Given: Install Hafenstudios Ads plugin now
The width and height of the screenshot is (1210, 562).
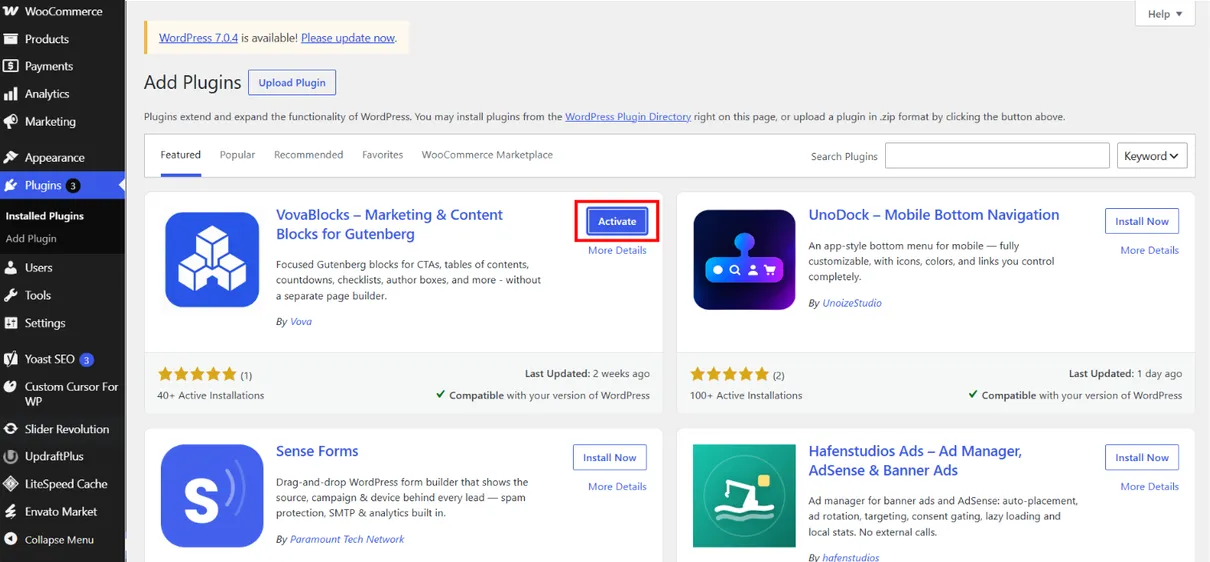Looking at the screenshot, I should [x=1142, y=458].
